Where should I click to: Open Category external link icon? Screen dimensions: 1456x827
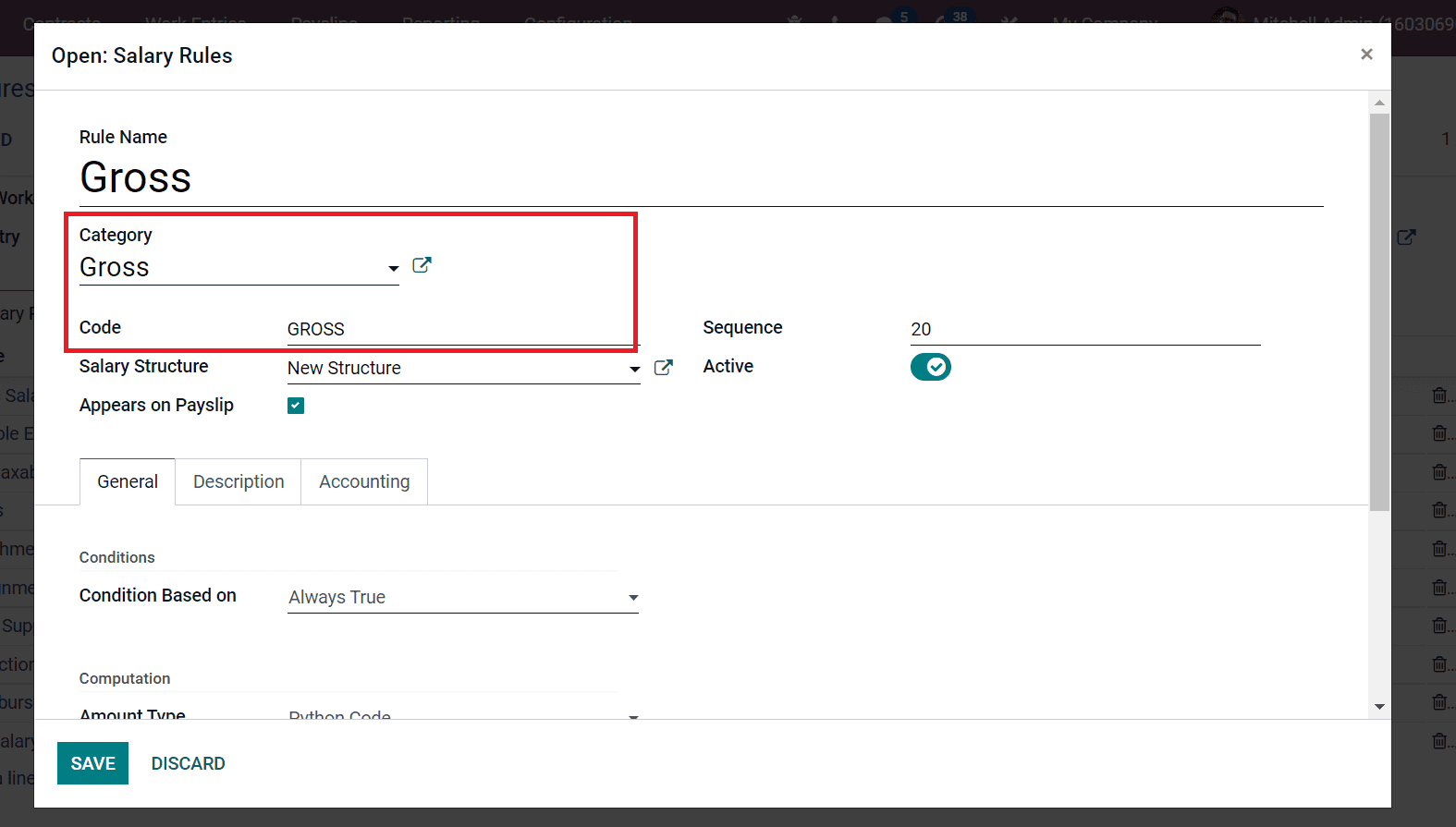click(422, 265)
